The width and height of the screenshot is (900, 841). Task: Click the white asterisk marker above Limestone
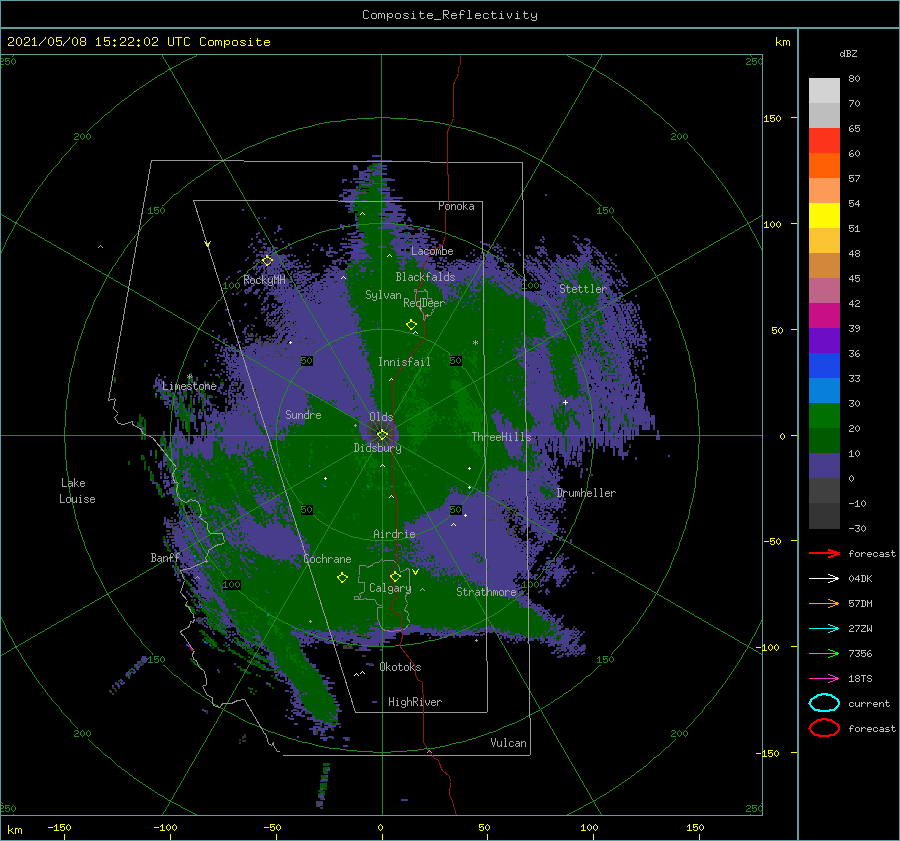click(x=189, y=377)
